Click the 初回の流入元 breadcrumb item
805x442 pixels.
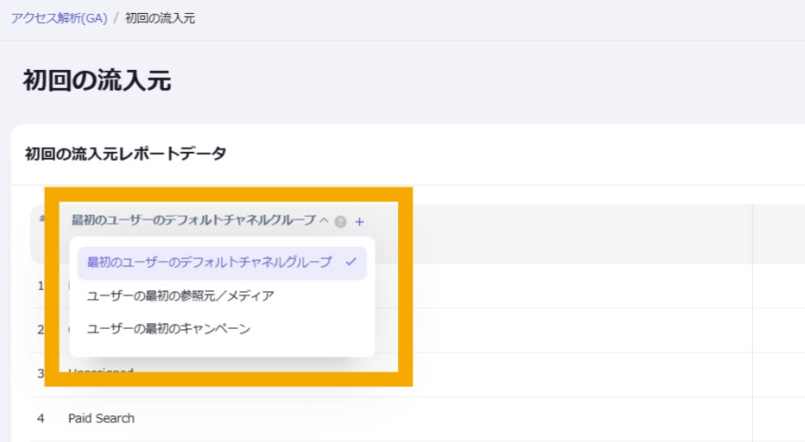pos(160,19)
